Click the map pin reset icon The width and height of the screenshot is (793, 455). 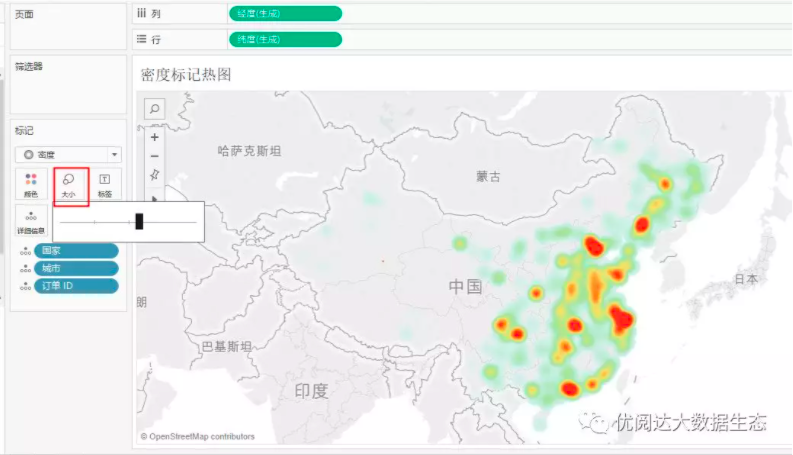tap(155, 175)
